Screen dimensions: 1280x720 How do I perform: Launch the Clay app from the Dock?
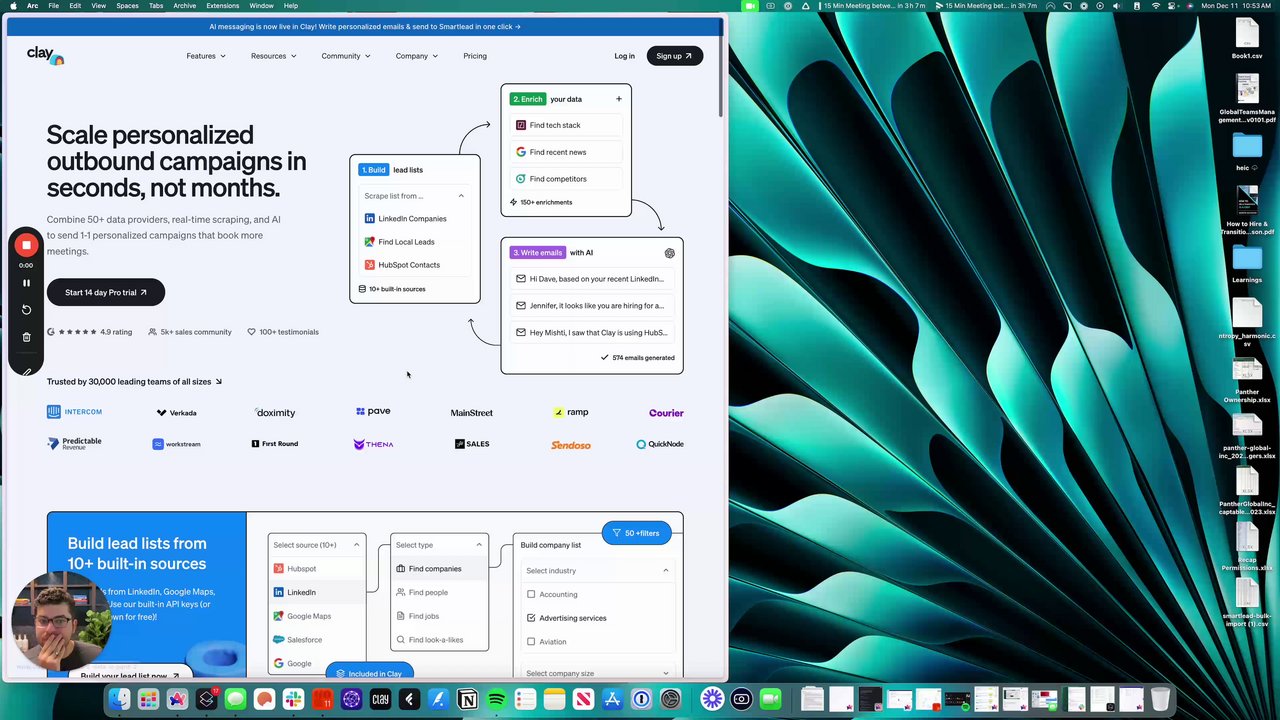tap(380, 699)
